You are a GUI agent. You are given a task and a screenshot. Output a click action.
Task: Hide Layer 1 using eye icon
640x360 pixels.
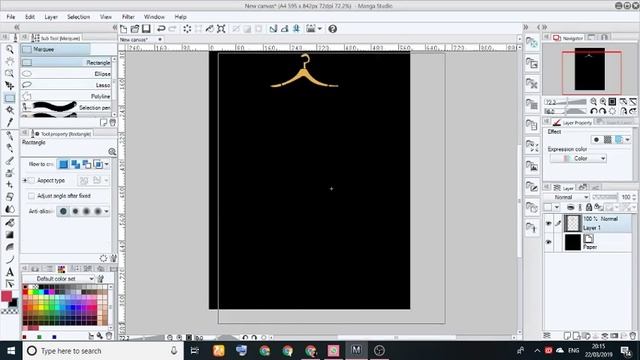[548, 223]
